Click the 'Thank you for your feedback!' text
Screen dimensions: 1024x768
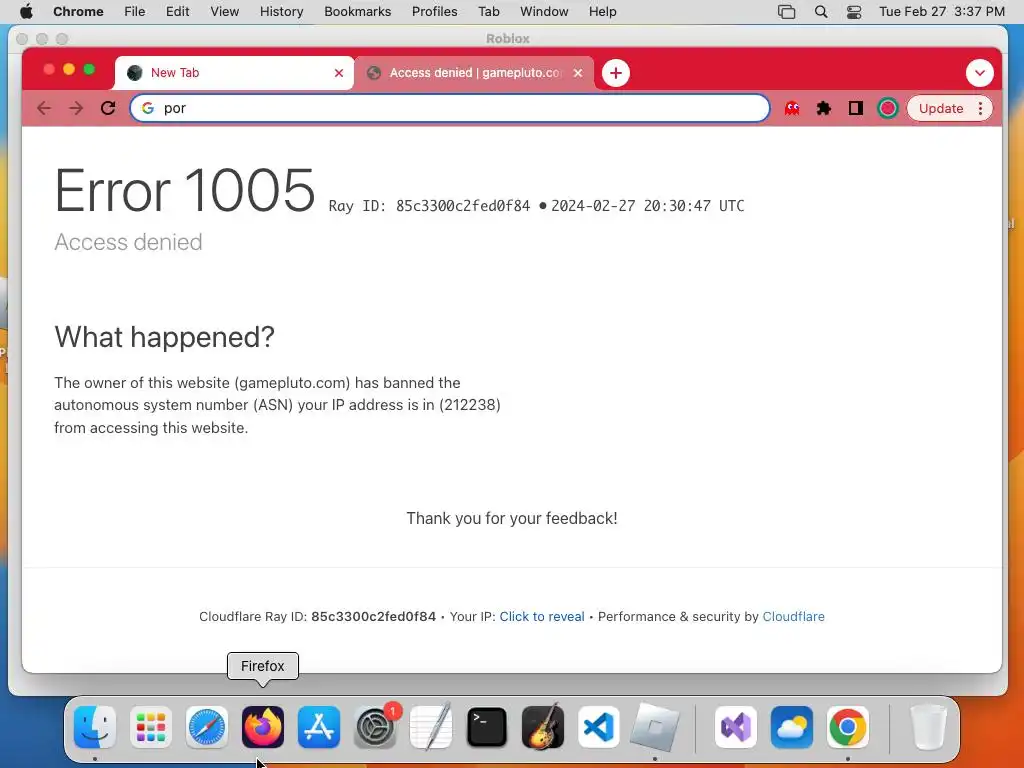click(512, 519)
